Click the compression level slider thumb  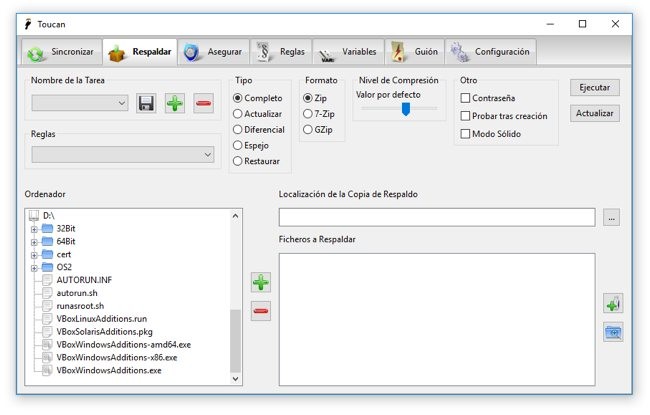406,109
